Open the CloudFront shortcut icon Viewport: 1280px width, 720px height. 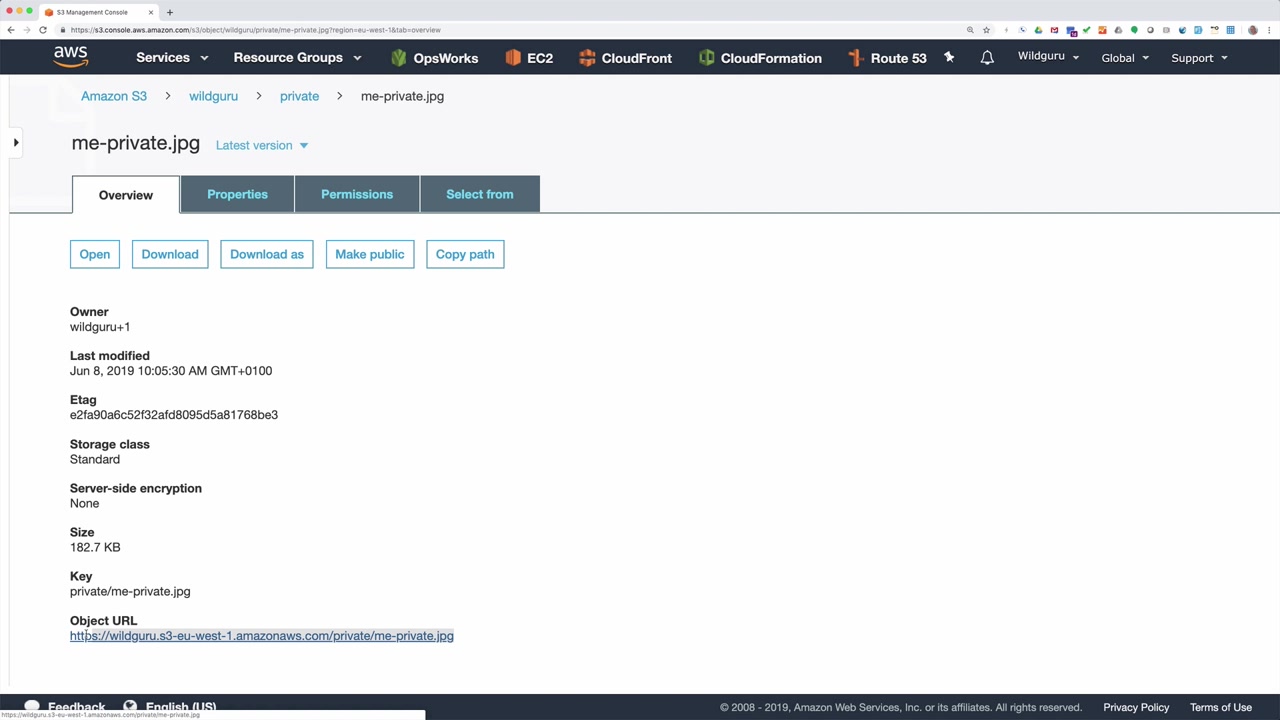click(x=587, y=58)
